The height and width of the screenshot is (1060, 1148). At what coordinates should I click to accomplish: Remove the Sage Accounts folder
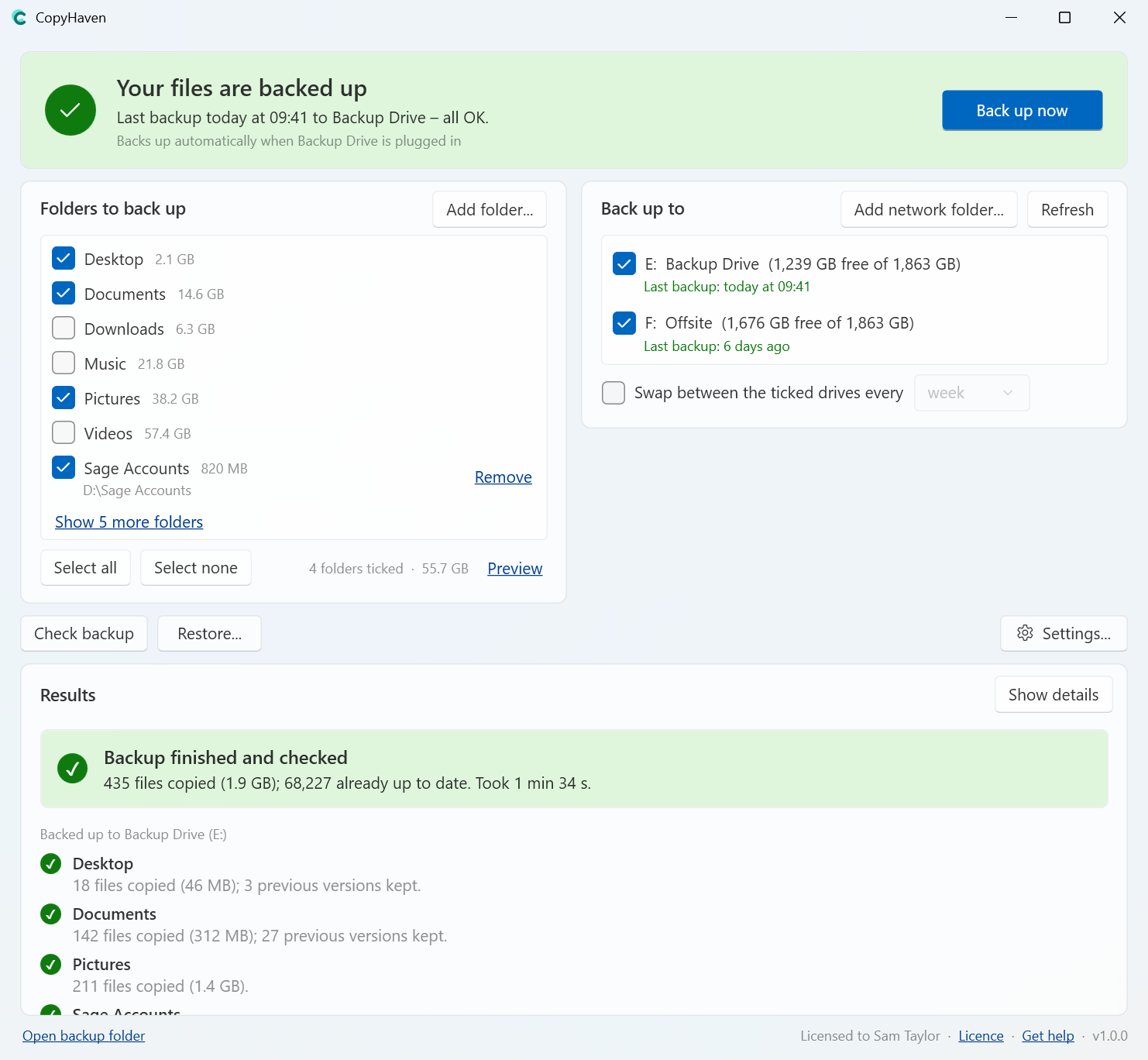[504, 477]
